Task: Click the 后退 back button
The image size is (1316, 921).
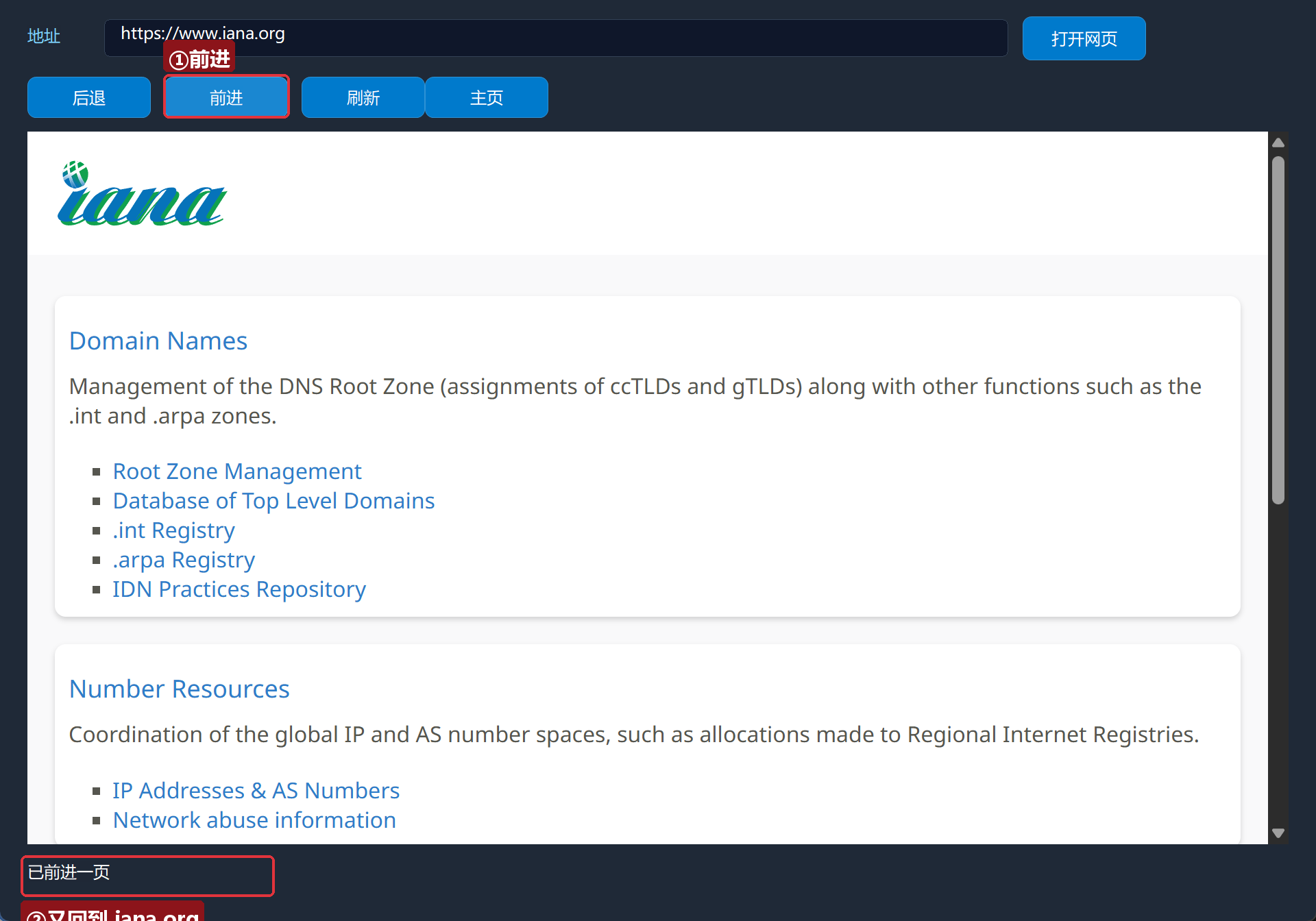Action: 89,97
